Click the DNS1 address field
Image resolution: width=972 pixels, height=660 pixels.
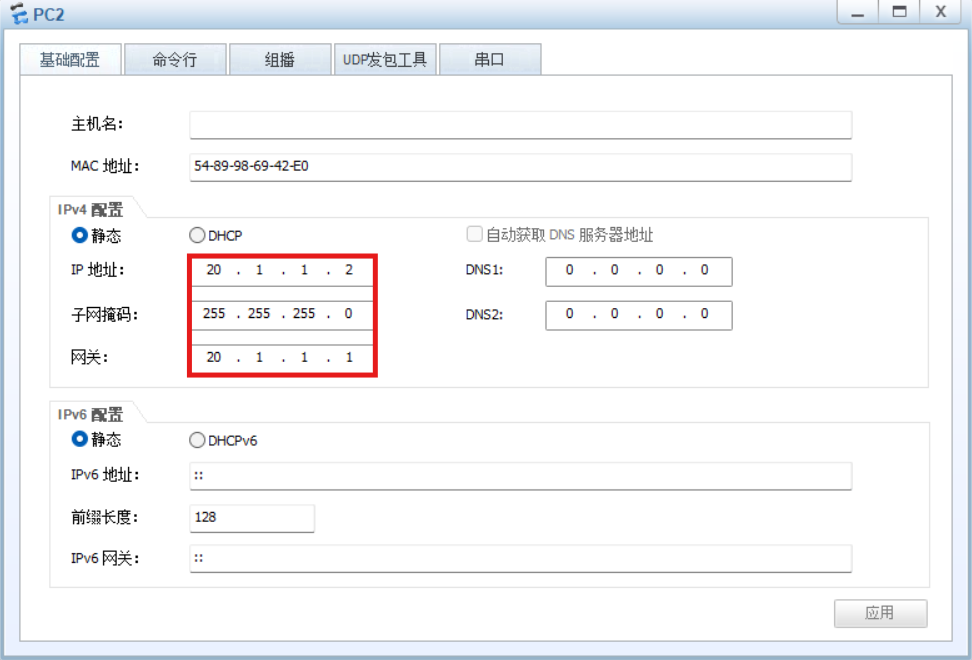[638, 271]
